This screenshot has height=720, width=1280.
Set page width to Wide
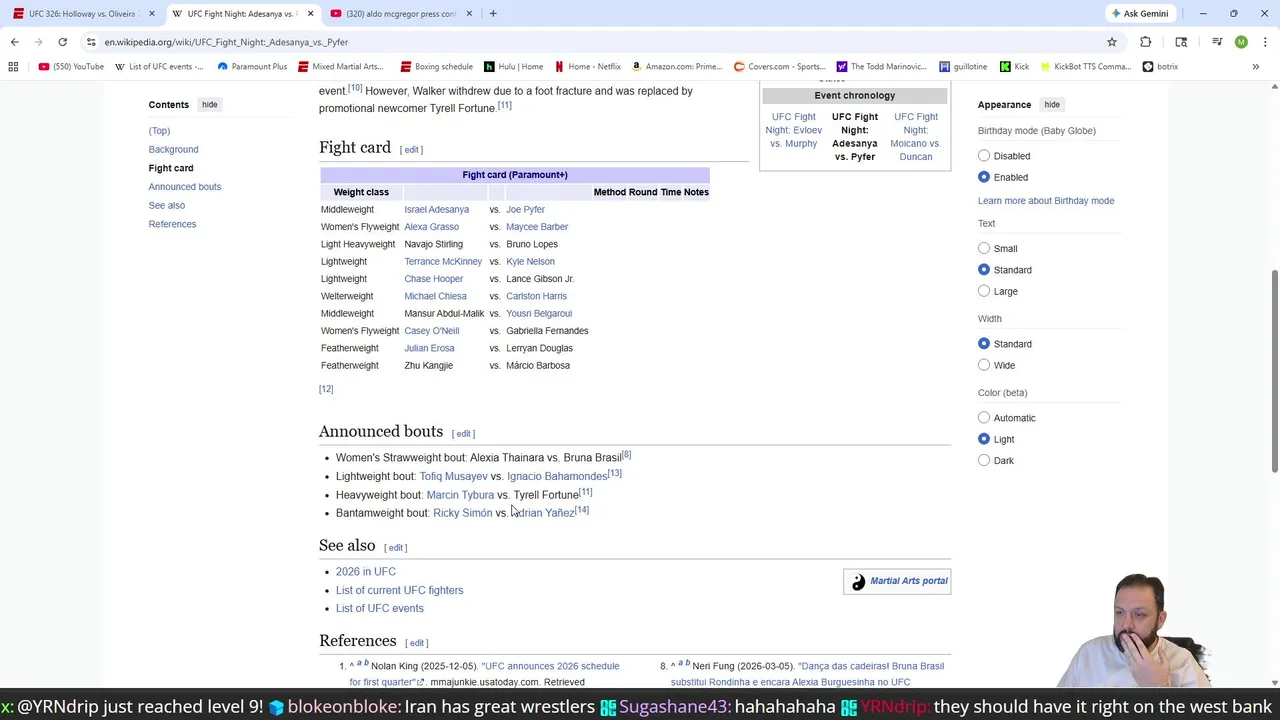click(x=984, y=365)
